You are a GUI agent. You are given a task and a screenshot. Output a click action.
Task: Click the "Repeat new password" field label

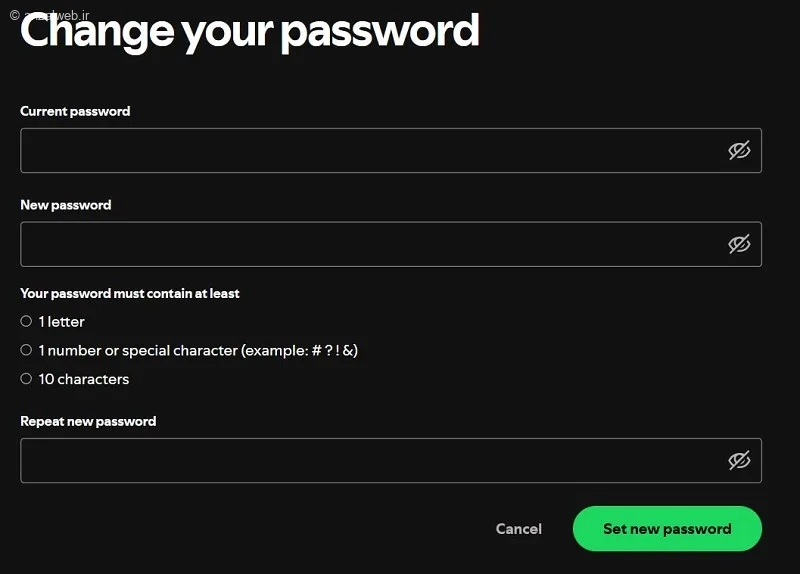[x=88, y=421]
